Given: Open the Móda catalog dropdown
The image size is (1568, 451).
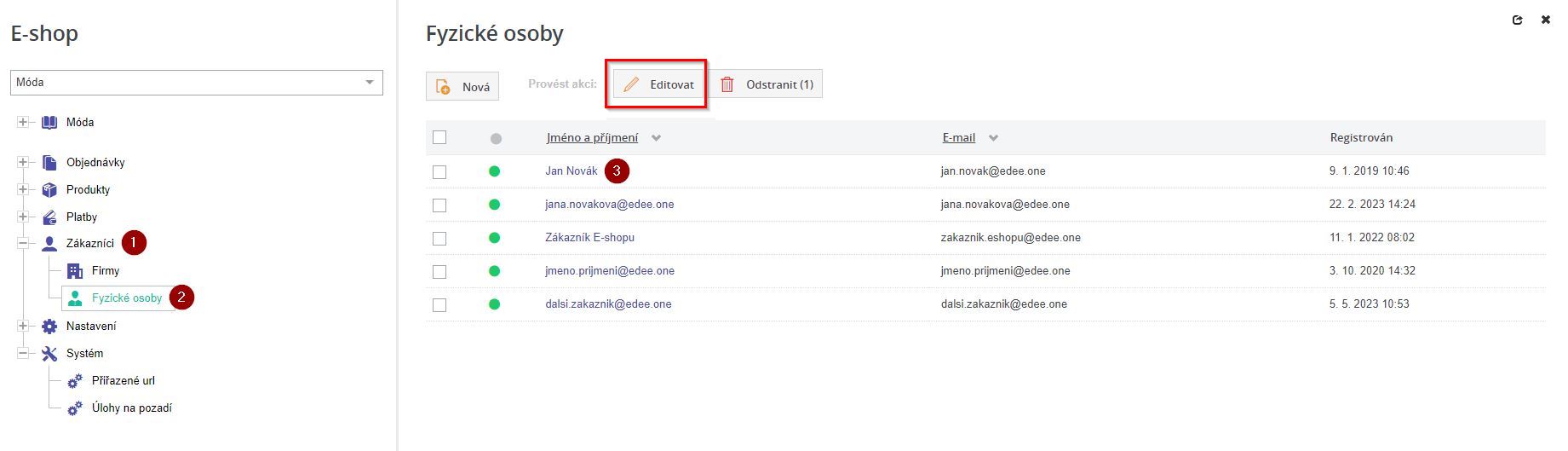Looking at the screenshot, I should point(197,83).
